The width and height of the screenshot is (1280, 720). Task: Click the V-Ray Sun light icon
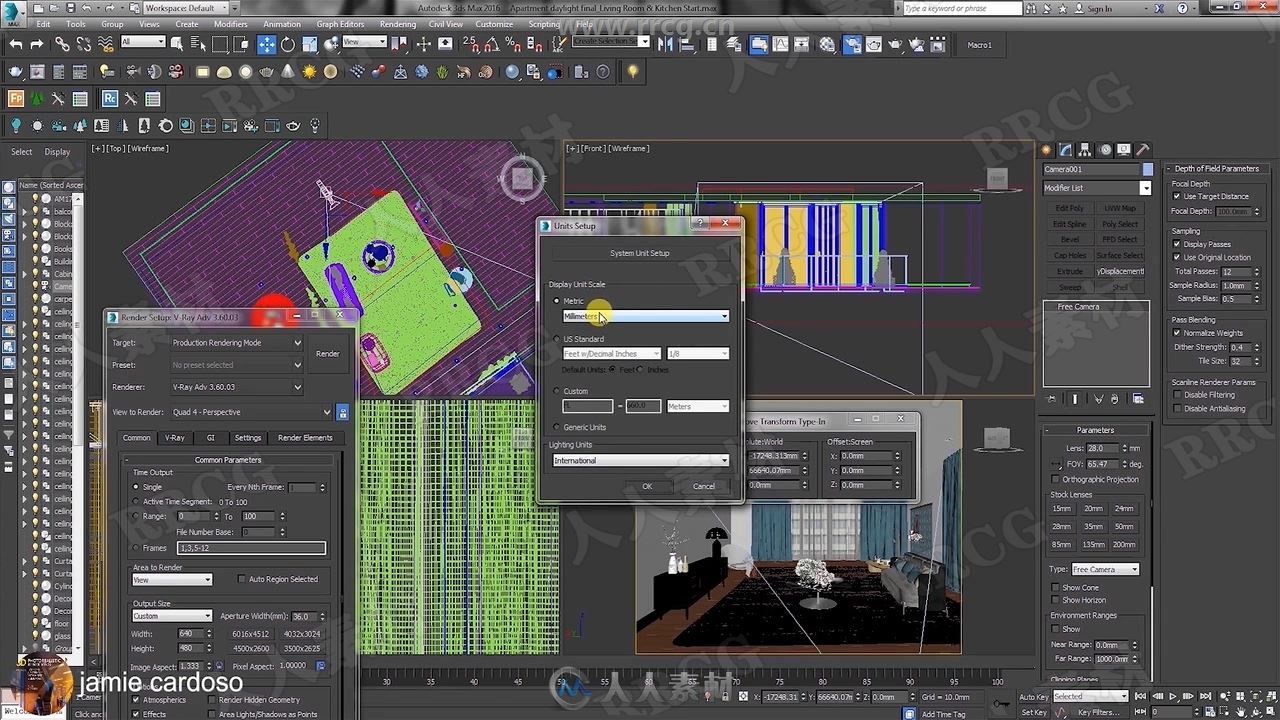tap(309, 72)
